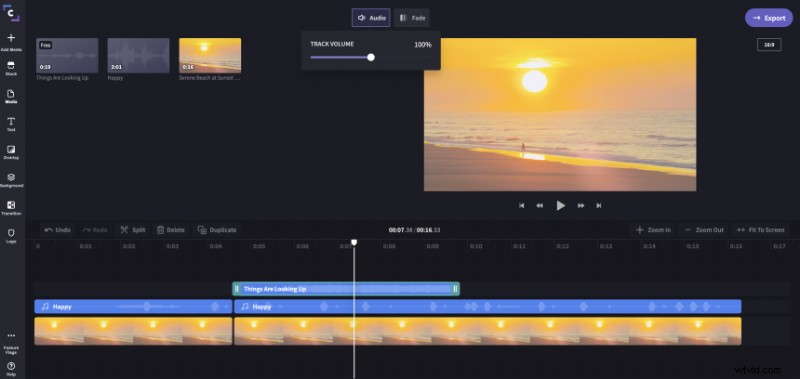
Task: Click the right trim handle of 'Things Are Looking Up' clip
Action: [456, 289]
